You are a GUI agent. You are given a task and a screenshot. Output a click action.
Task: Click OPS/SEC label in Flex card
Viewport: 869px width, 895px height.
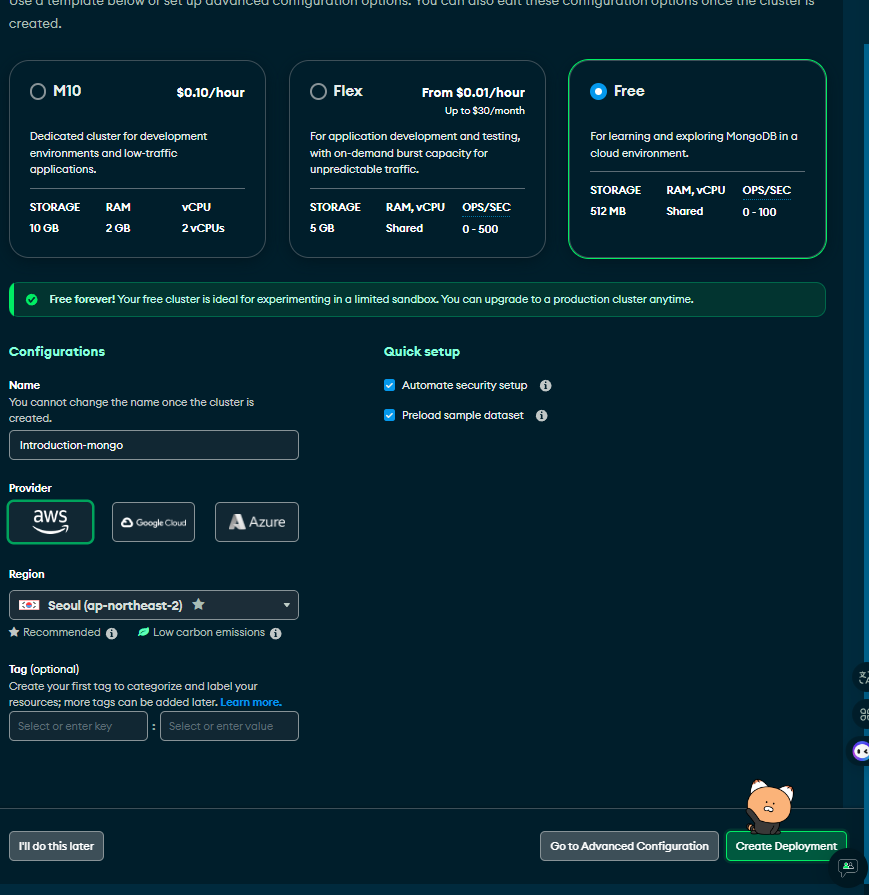pos(486,207)
